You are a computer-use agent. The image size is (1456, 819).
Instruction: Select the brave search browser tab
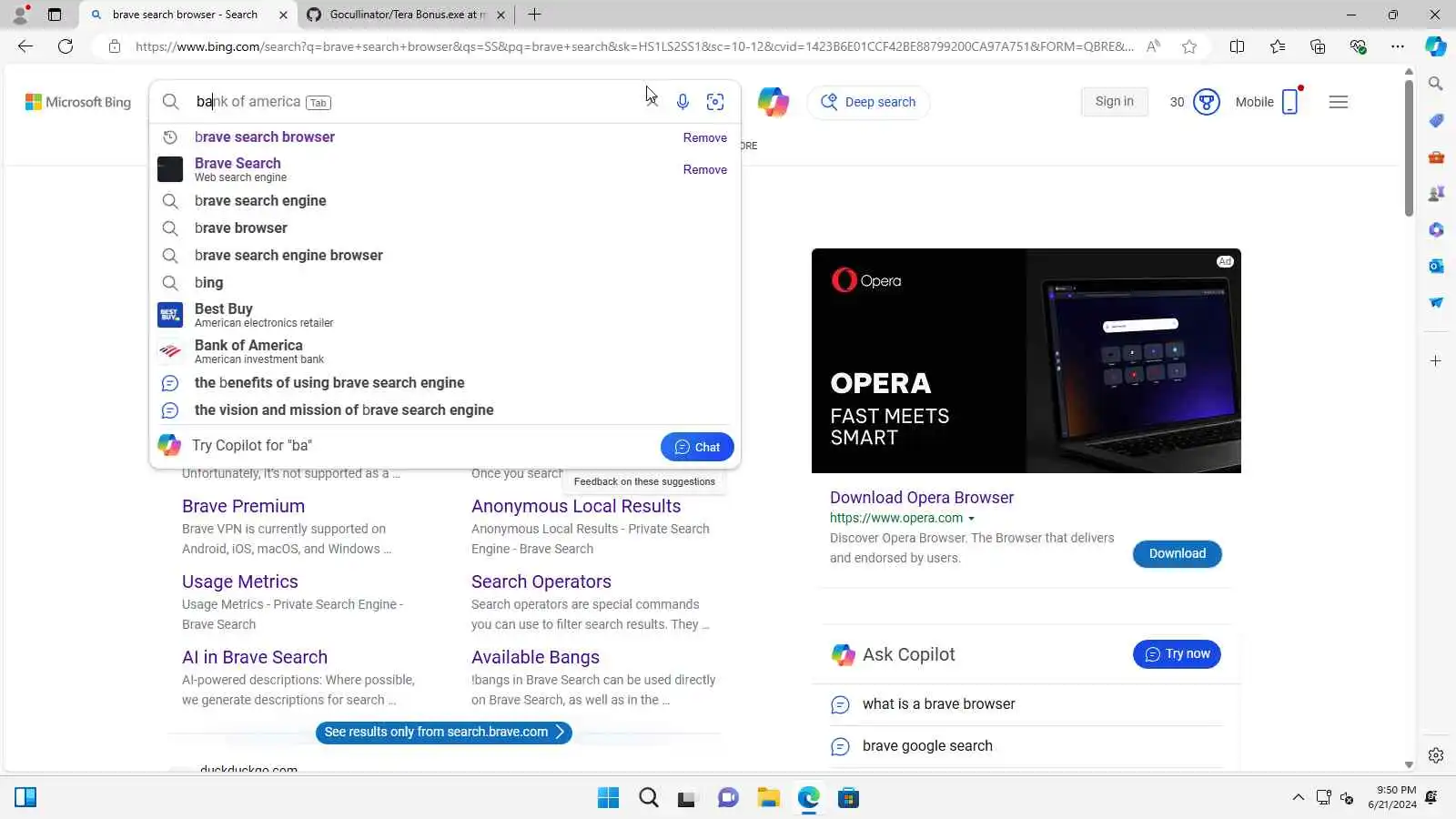click(187, 15)
